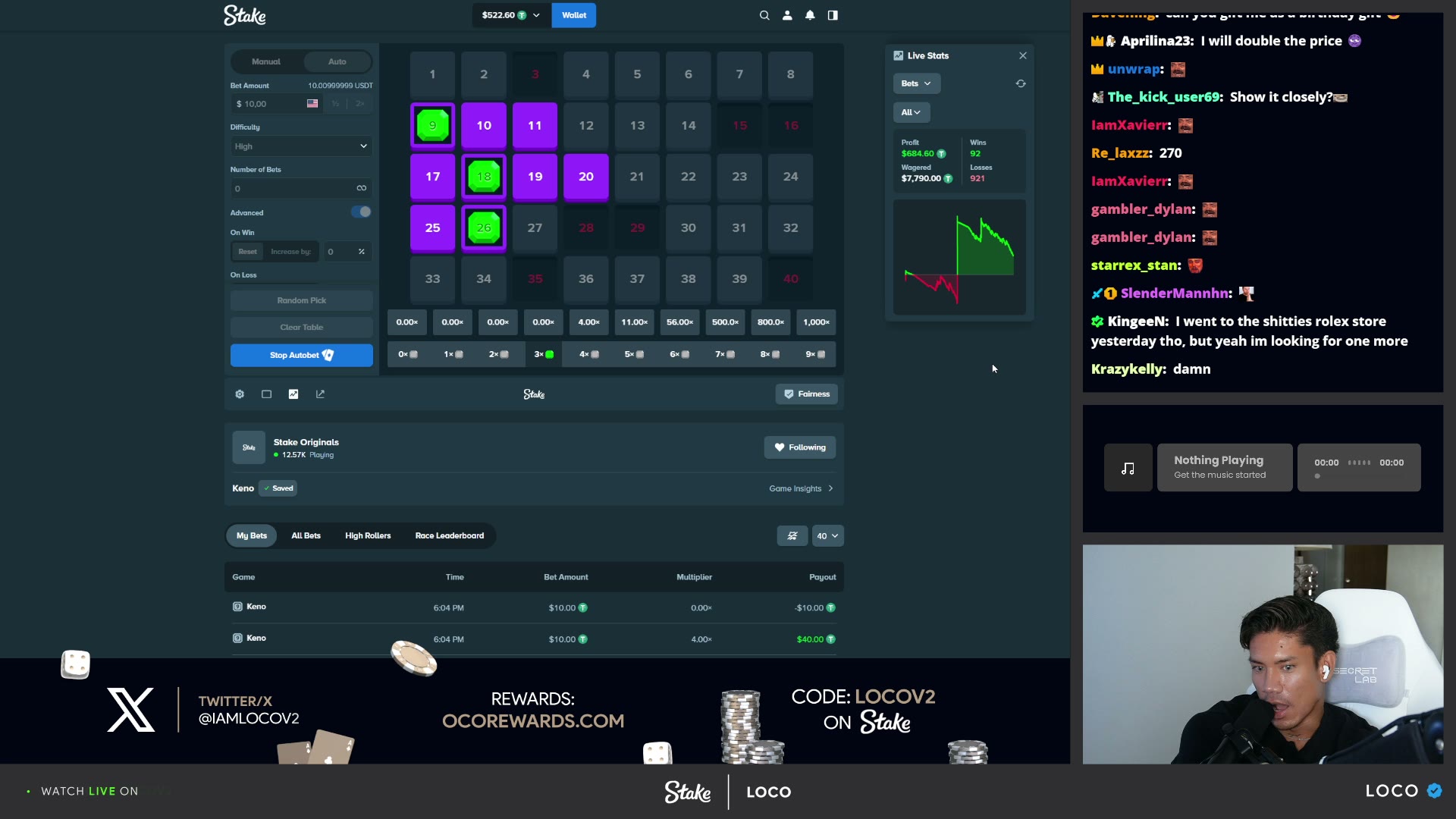The width and height of the screenshot is (1456, 819).
Task: Open the Bets dropdown in Live Stats
Action: pos(917,83)
